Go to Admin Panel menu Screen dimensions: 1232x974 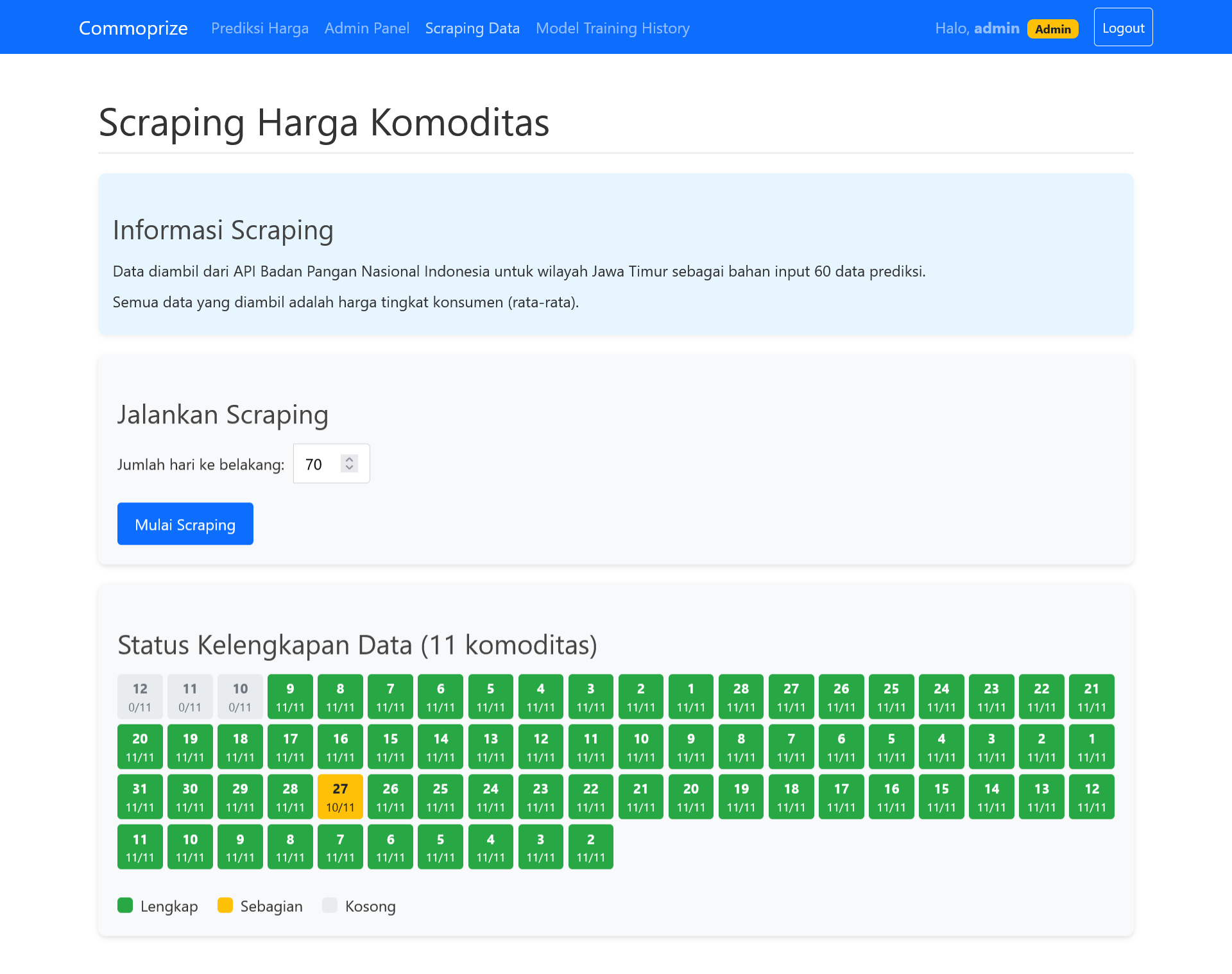[x=366, y=28]
